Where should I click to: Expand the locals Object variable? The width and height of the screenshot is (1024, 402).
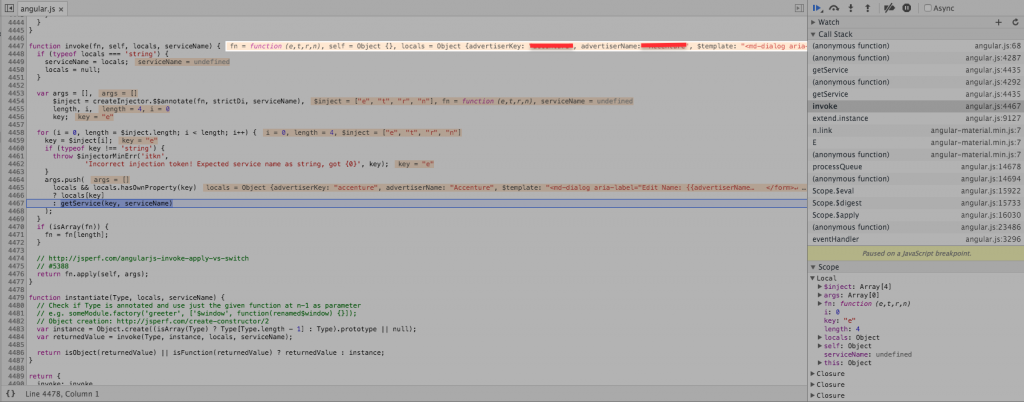point(820,337)
